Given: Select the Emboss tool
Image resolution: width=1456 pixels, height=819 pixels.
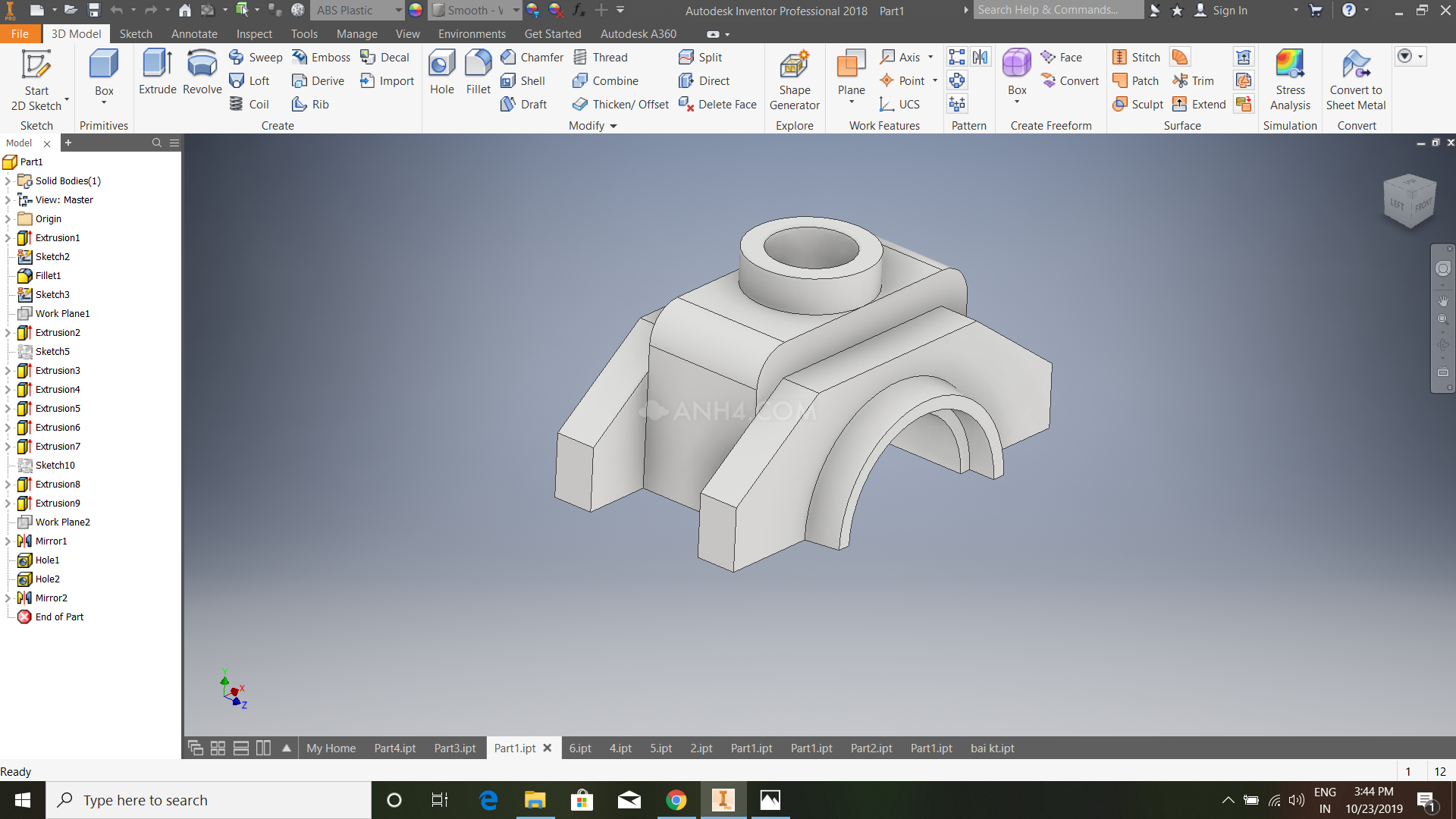Looking at the screenshot, I should coord(322,58).
